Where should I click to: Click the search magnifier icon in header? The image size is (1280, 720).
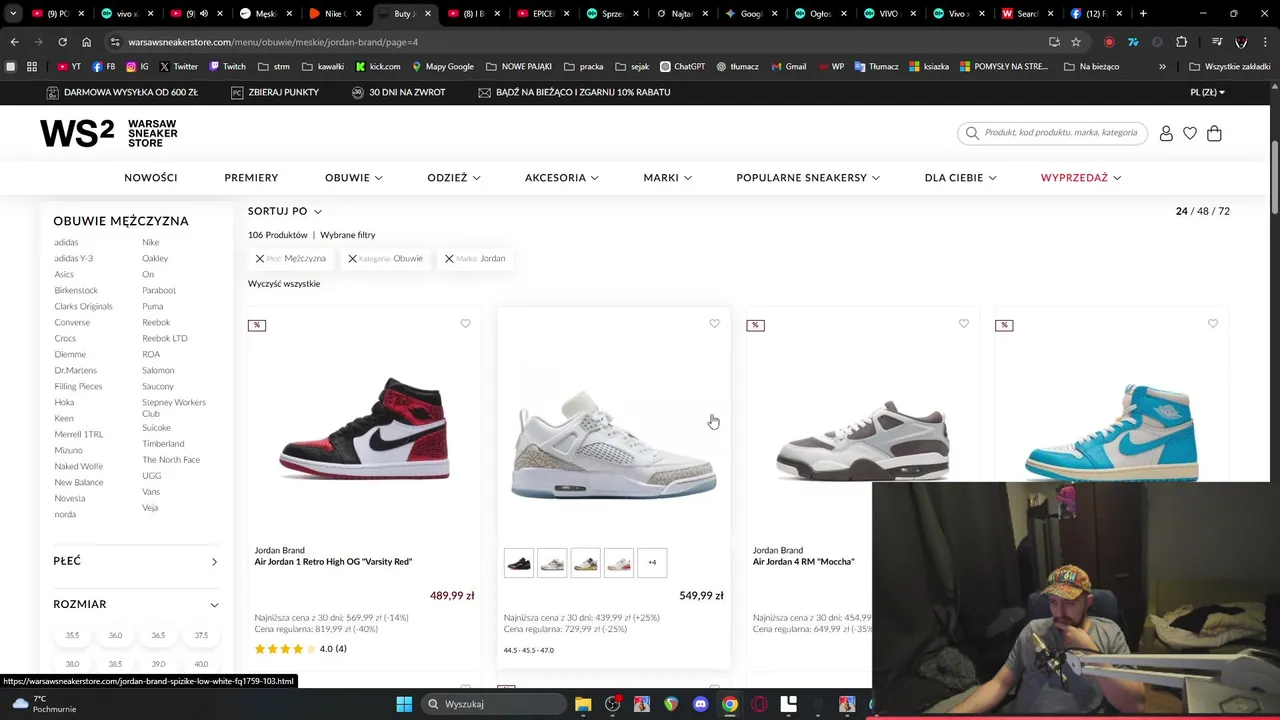(972, 133)
